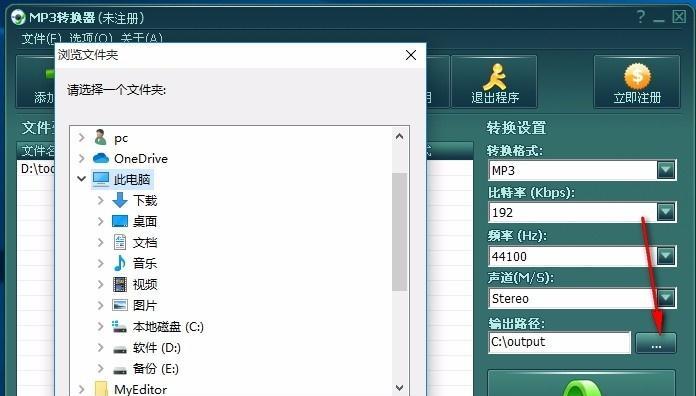Select the MyEditor label in folder tree
The image size is (696, 396).
(140, 389)
